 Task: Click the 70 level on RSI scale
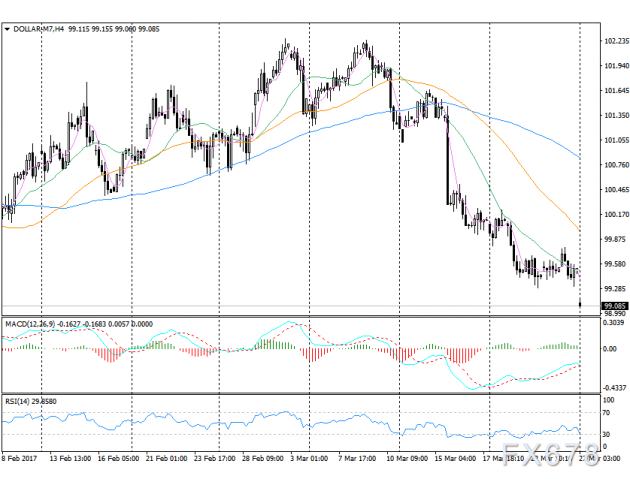point(606,413)
